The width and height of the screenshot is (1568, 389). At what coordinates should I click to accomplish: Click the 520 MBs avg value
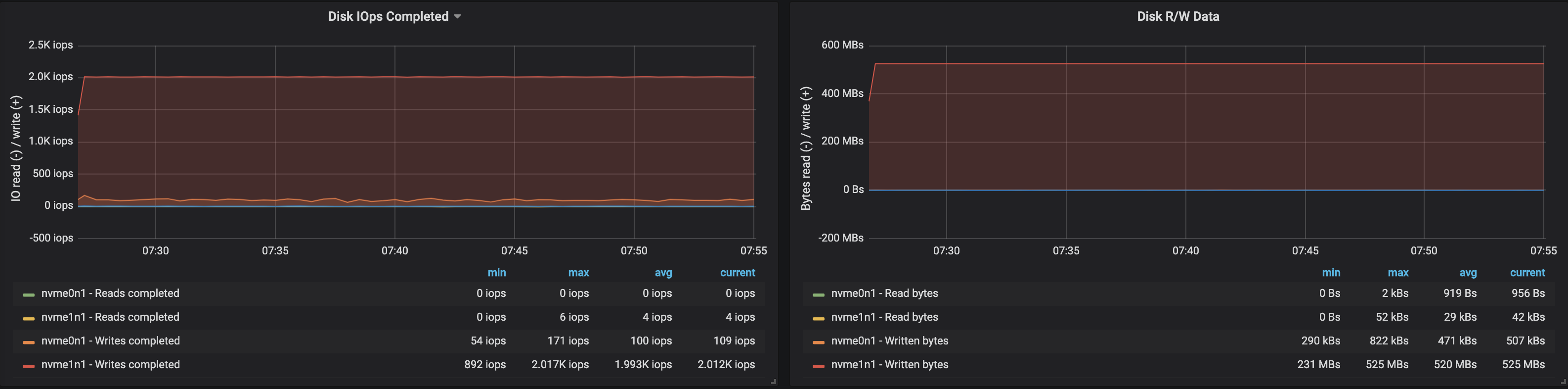point(1455,365)
